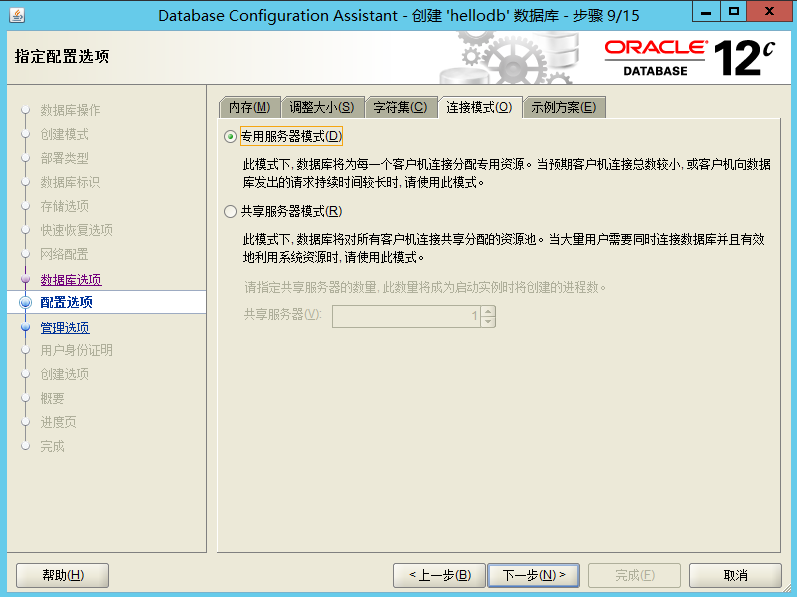
Task: Minimize the Database Configuration Assistant window
Action: [x=706, y=11]
